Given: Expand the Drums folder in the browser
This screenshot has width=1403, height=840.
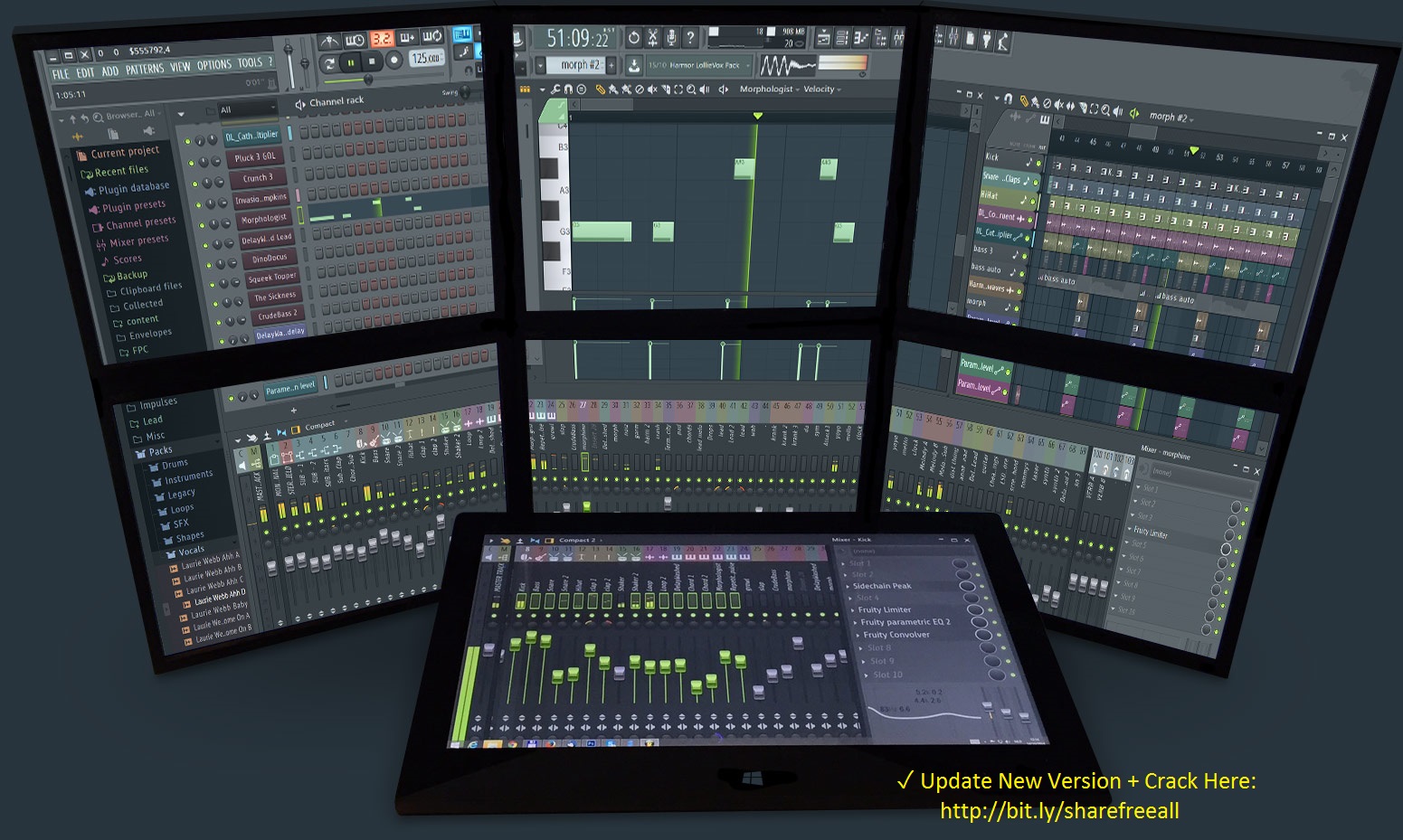Looking at the screenshot, I should 168,464.
